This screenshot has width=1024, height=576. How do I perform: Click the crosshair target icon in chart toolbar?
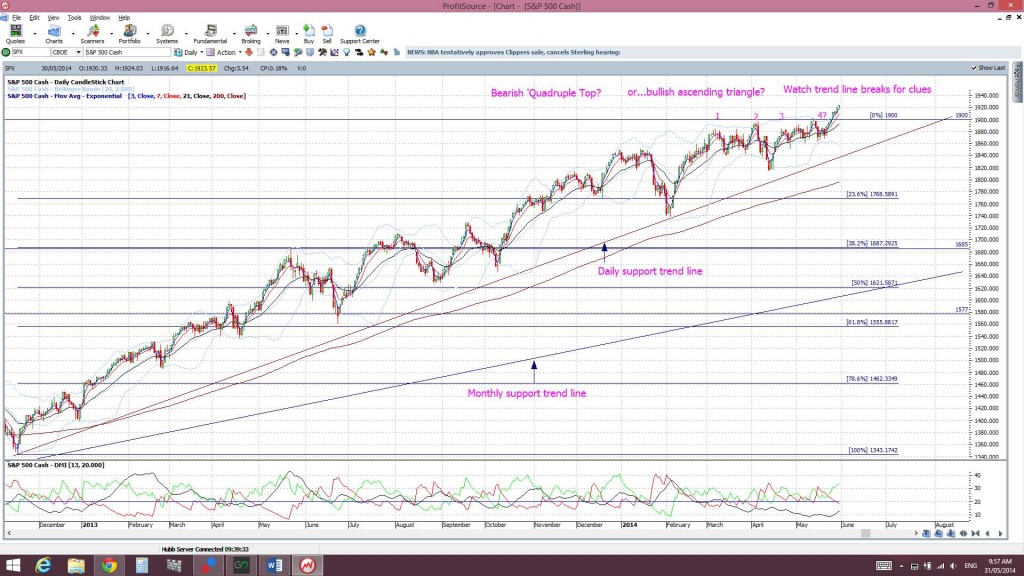[x=274, y=52]
